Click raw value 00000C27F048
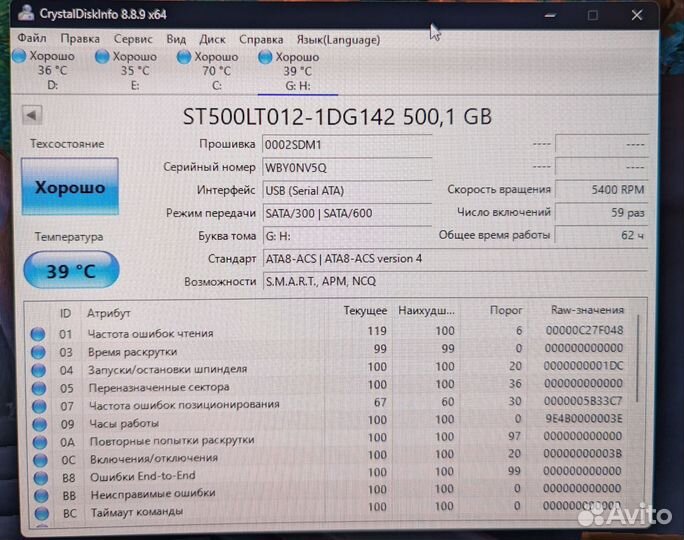Viewport: 684px width, 540px height. point(584,330)
